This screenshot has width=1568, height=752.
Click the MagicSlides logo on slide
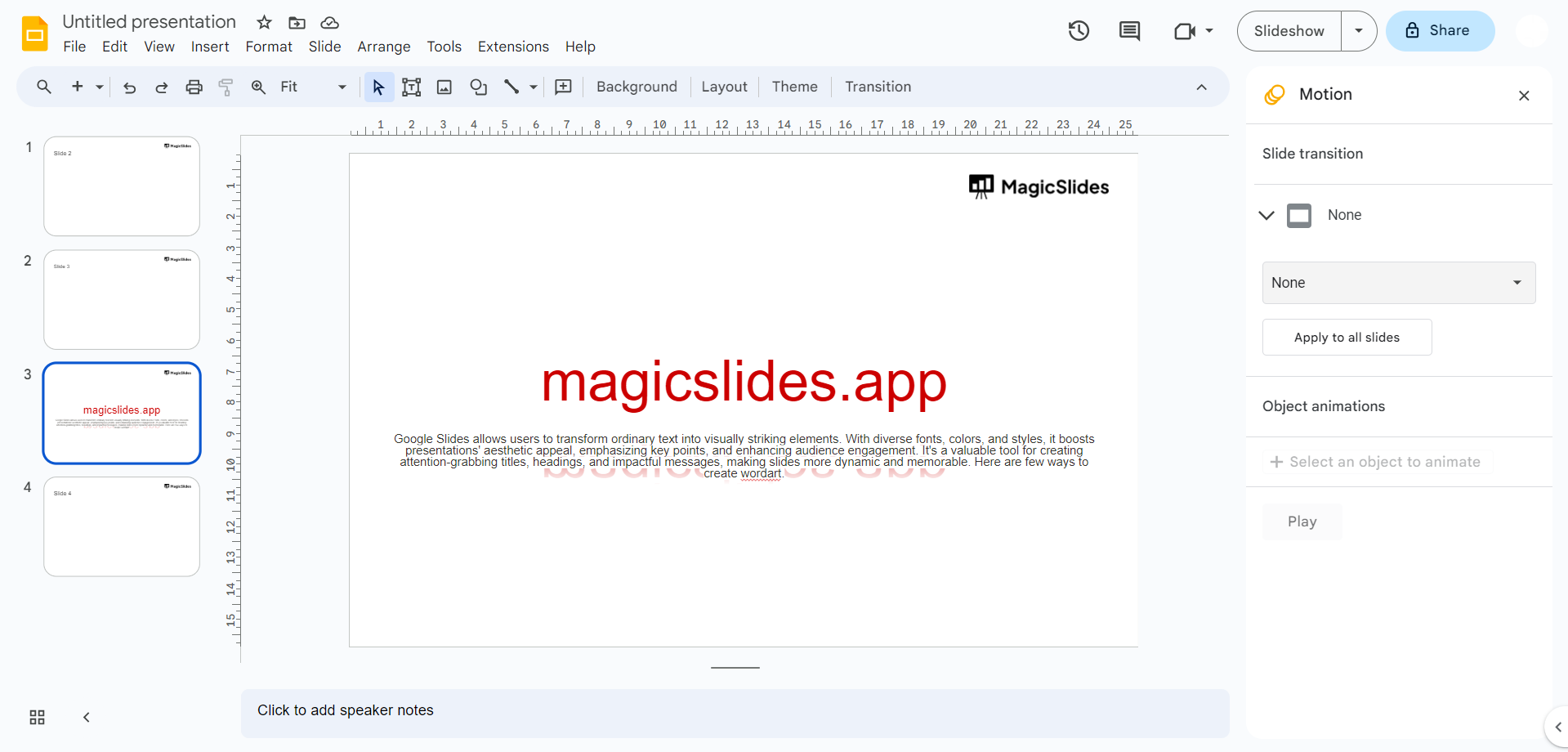pyautogui.click(x=1039, y=187)
